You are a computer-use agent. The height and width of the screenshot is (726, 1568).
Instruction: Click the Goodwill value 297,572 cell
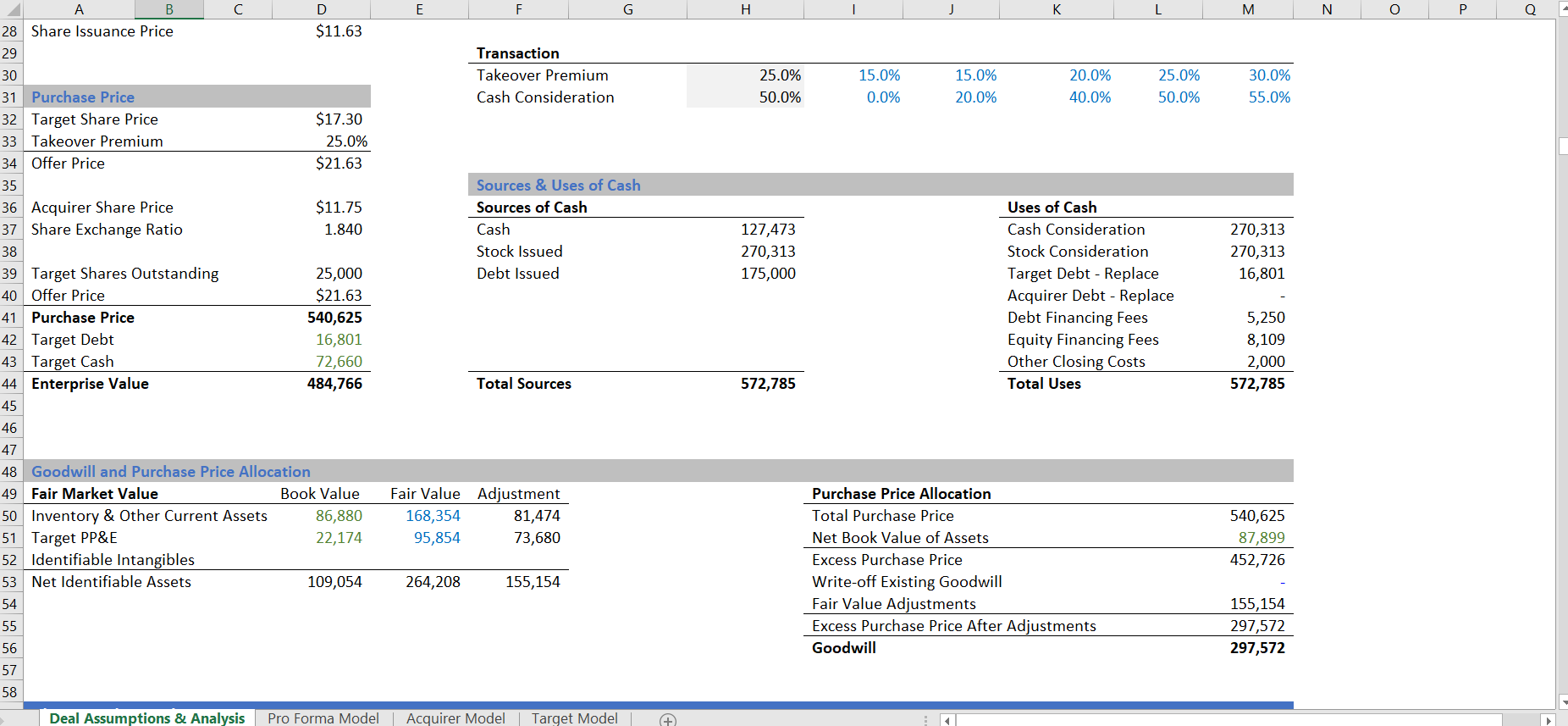(x=1256, y=648)
